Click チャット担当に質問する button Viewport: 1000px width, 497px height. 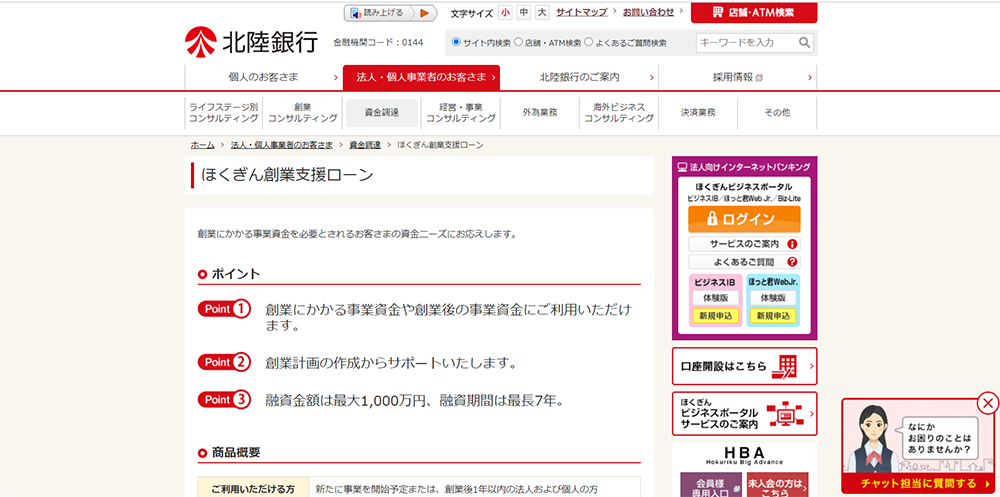pyautogui.click(x=918, y=483)
